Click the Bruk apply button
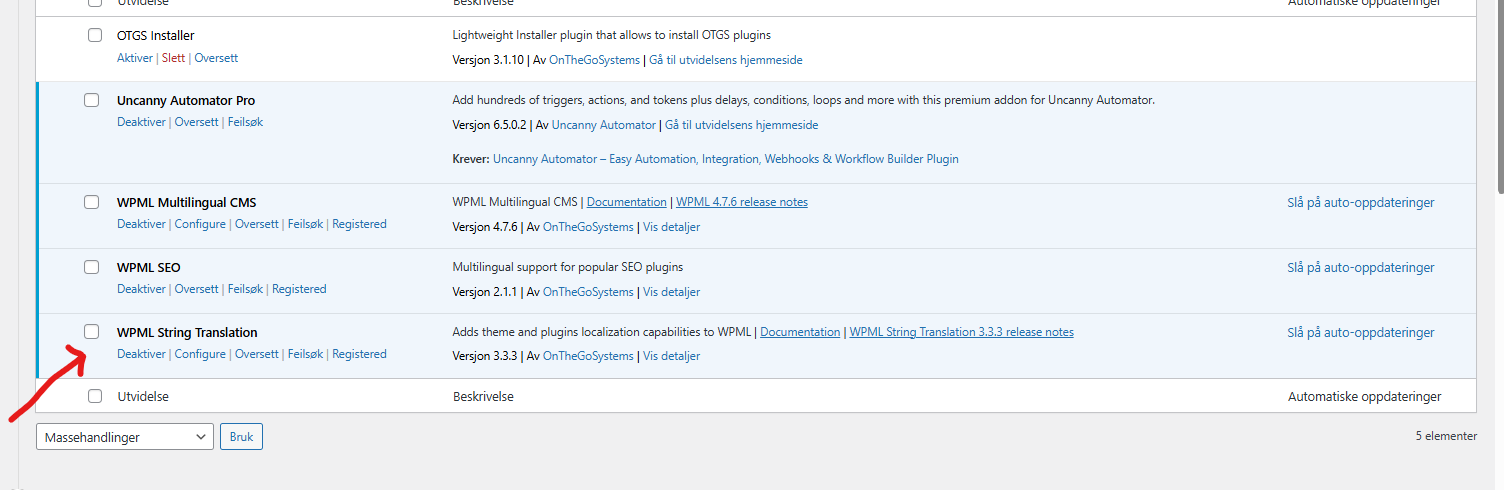 pyautogui.click(x=241, y=437)
